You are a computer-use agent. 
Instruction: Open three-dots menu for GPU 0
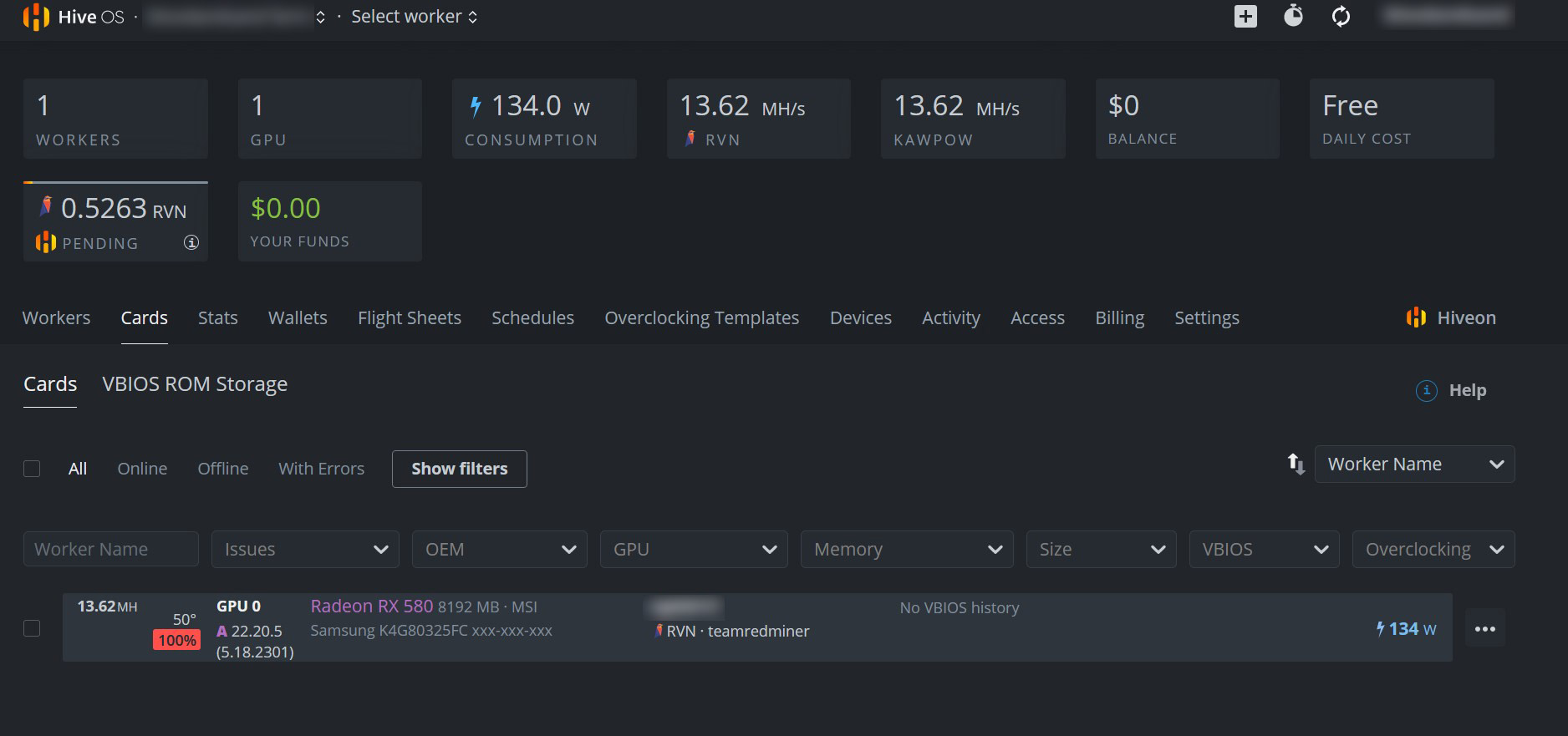point(1485,629)
